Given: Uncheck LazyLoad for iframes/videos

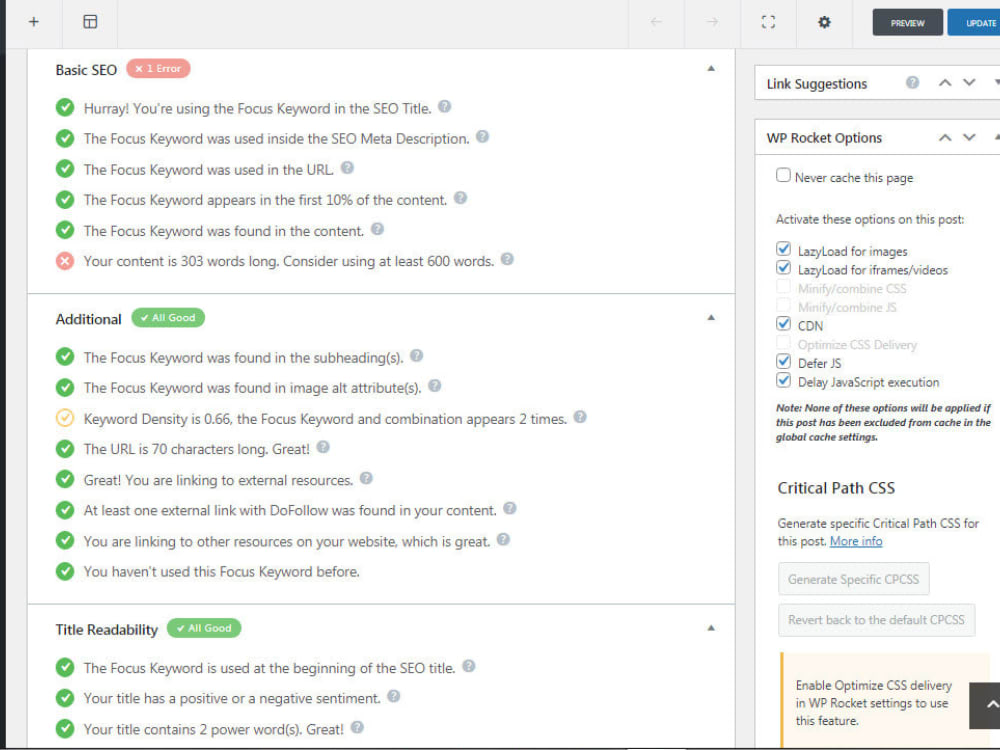Looking at the screenshot, I should pos(783,267).
